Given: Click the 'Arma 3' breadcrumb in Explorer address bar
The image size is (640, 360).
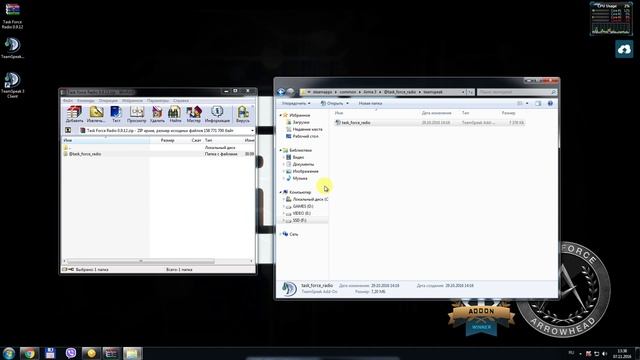Looking at the screenshot, I should pos(370,92).
